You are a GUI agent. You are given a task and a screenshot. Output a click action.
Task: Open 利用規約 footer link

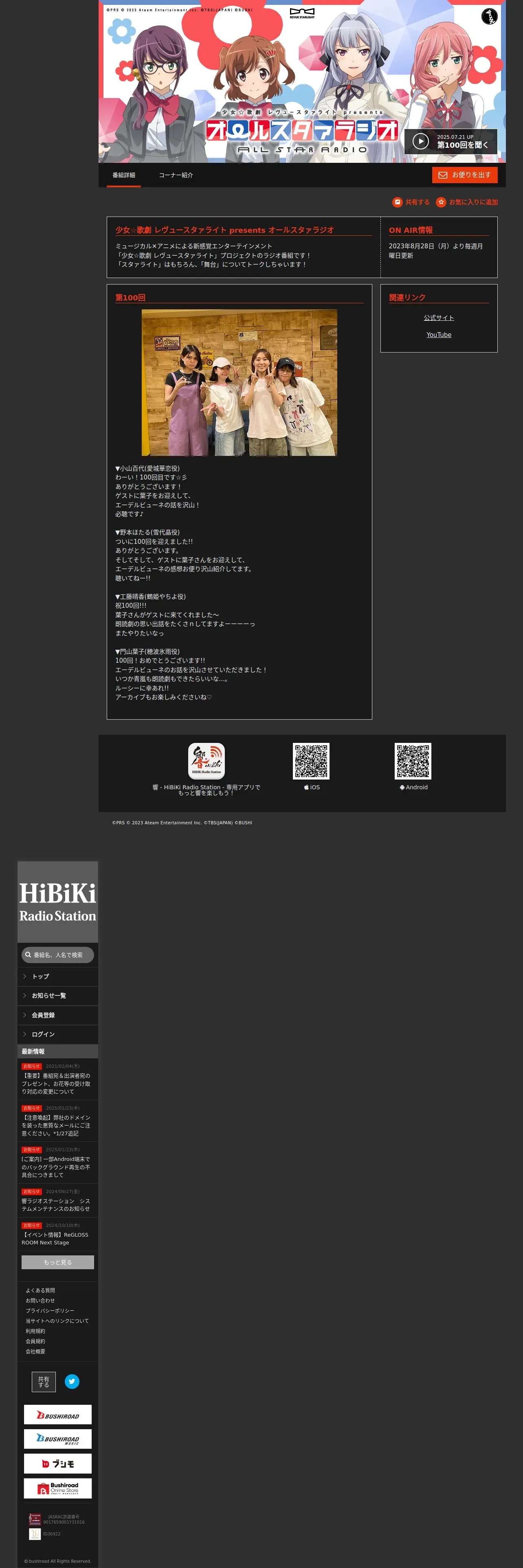[x=35, y=1331]
